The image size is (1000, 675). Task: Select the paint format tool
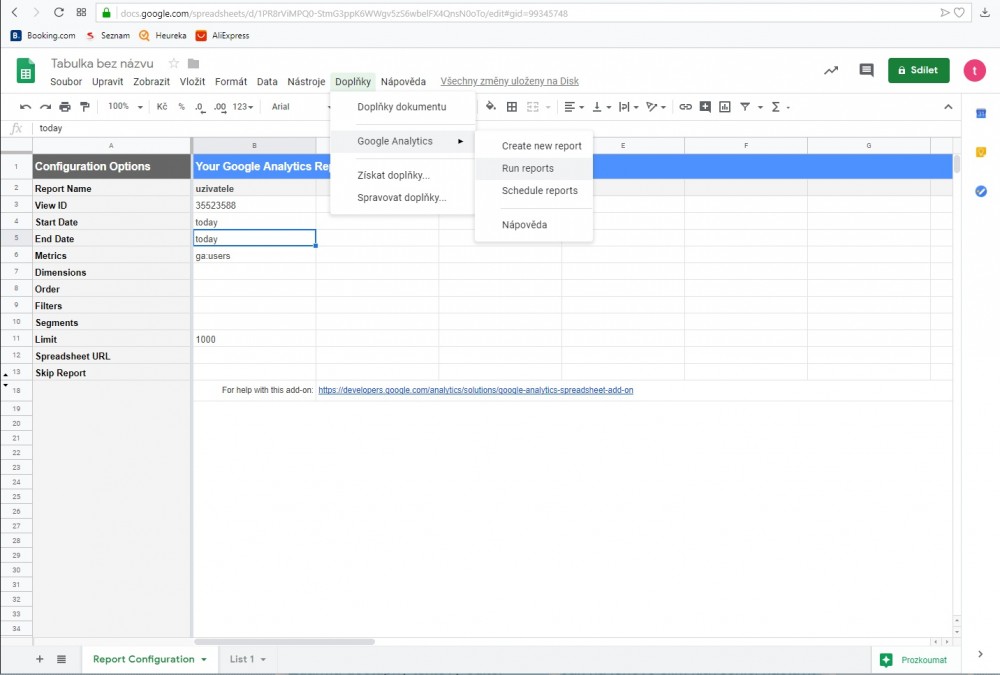(x=84, y=107)
